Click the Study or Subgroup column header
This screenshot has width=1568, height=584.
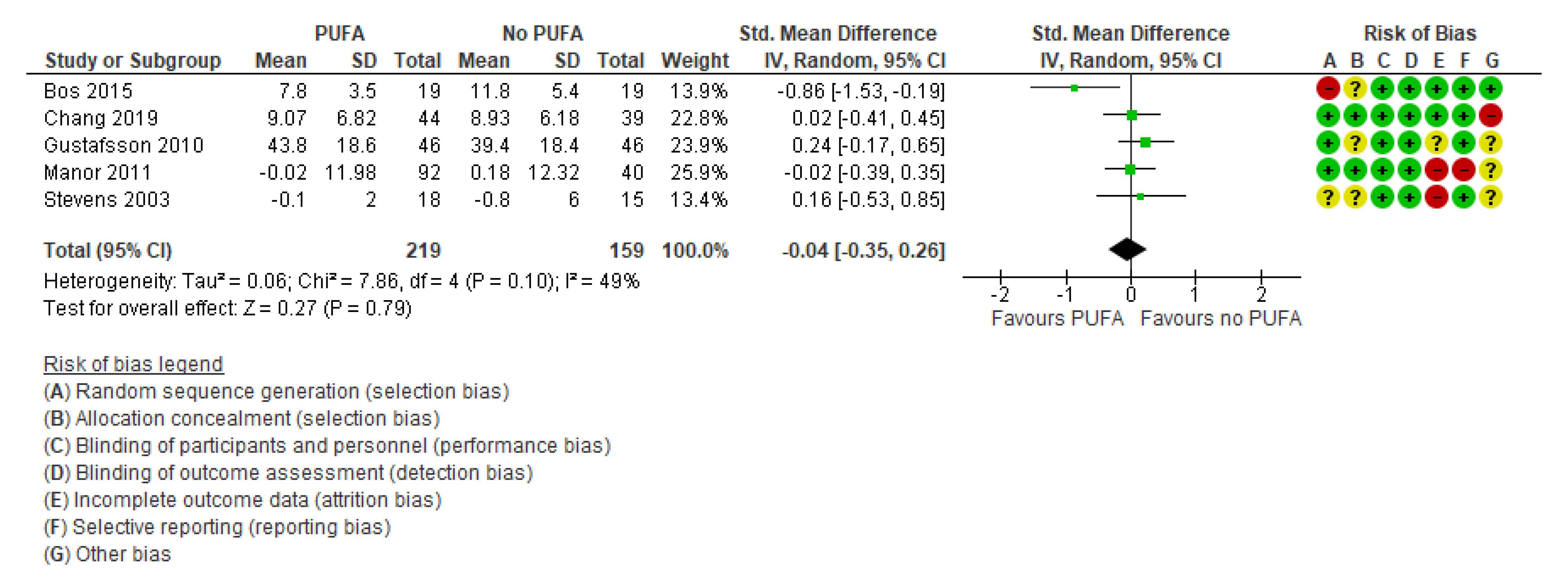[133, 60]
